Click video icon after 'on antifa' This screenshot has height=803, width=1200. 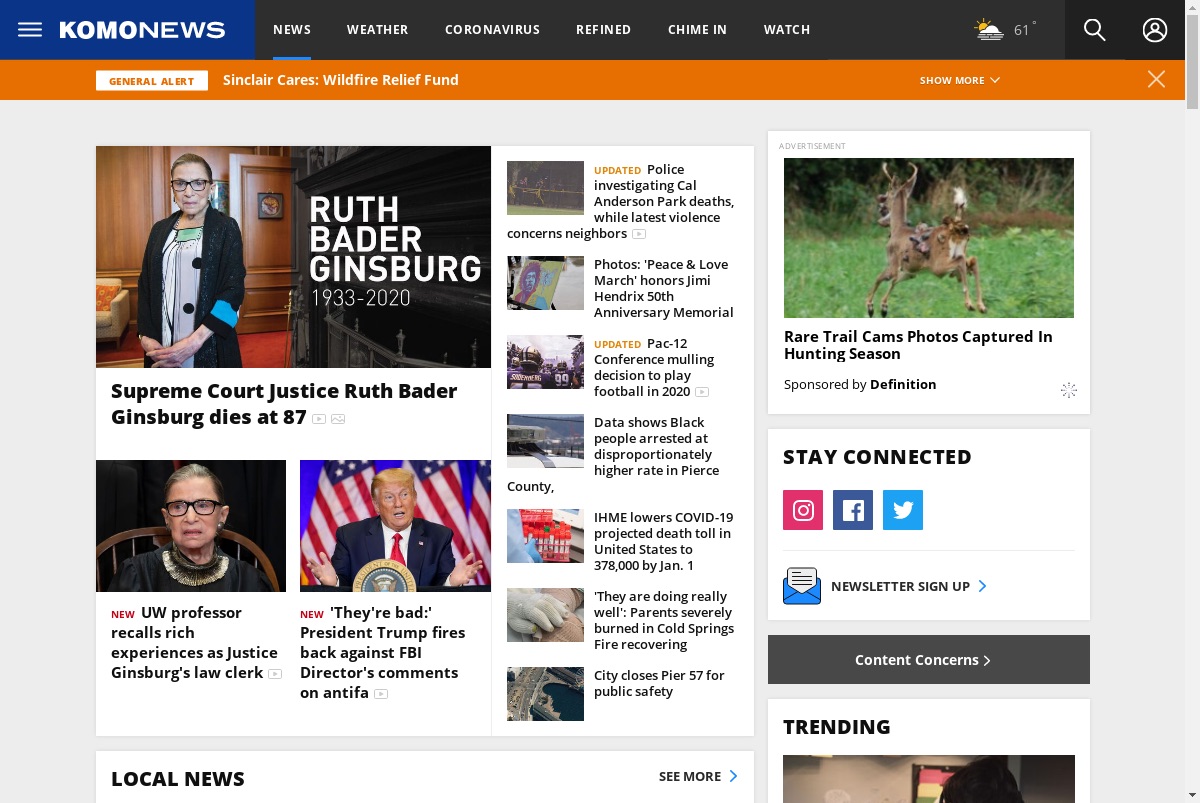coord(381,694)
